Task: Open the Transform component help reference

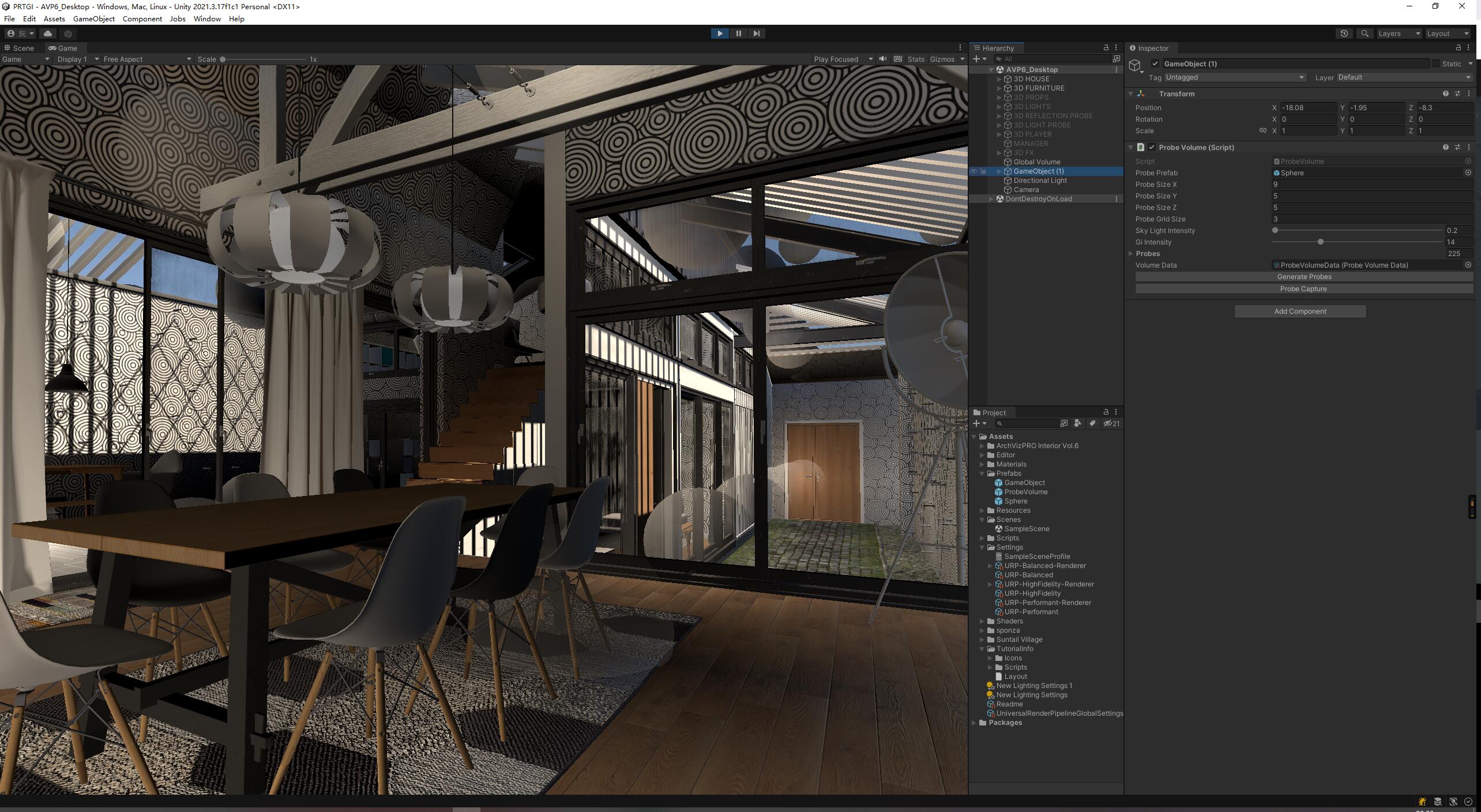Action: 1445,93
